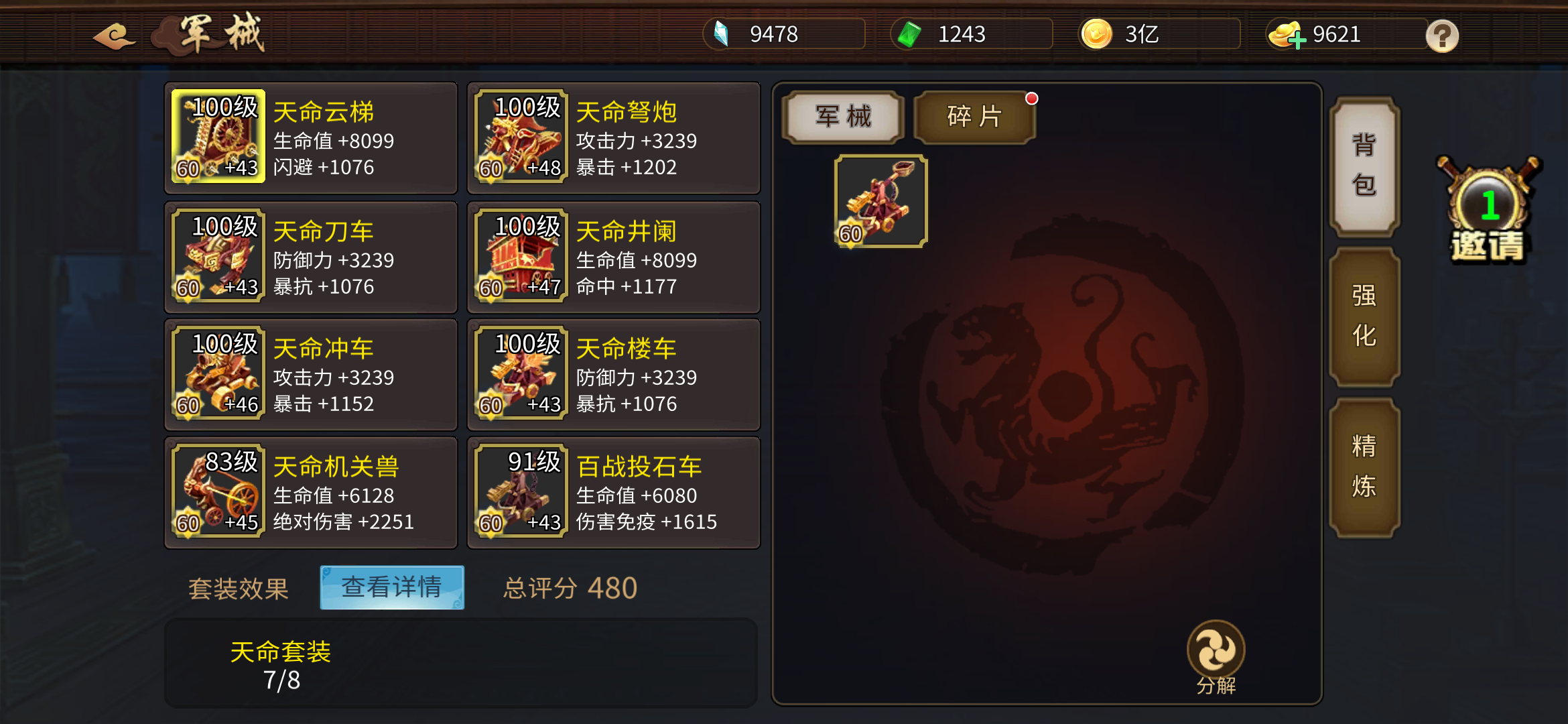Click the 查看详情 view details button
Screen dimensions: 1568x724
(x=392, y=587)
